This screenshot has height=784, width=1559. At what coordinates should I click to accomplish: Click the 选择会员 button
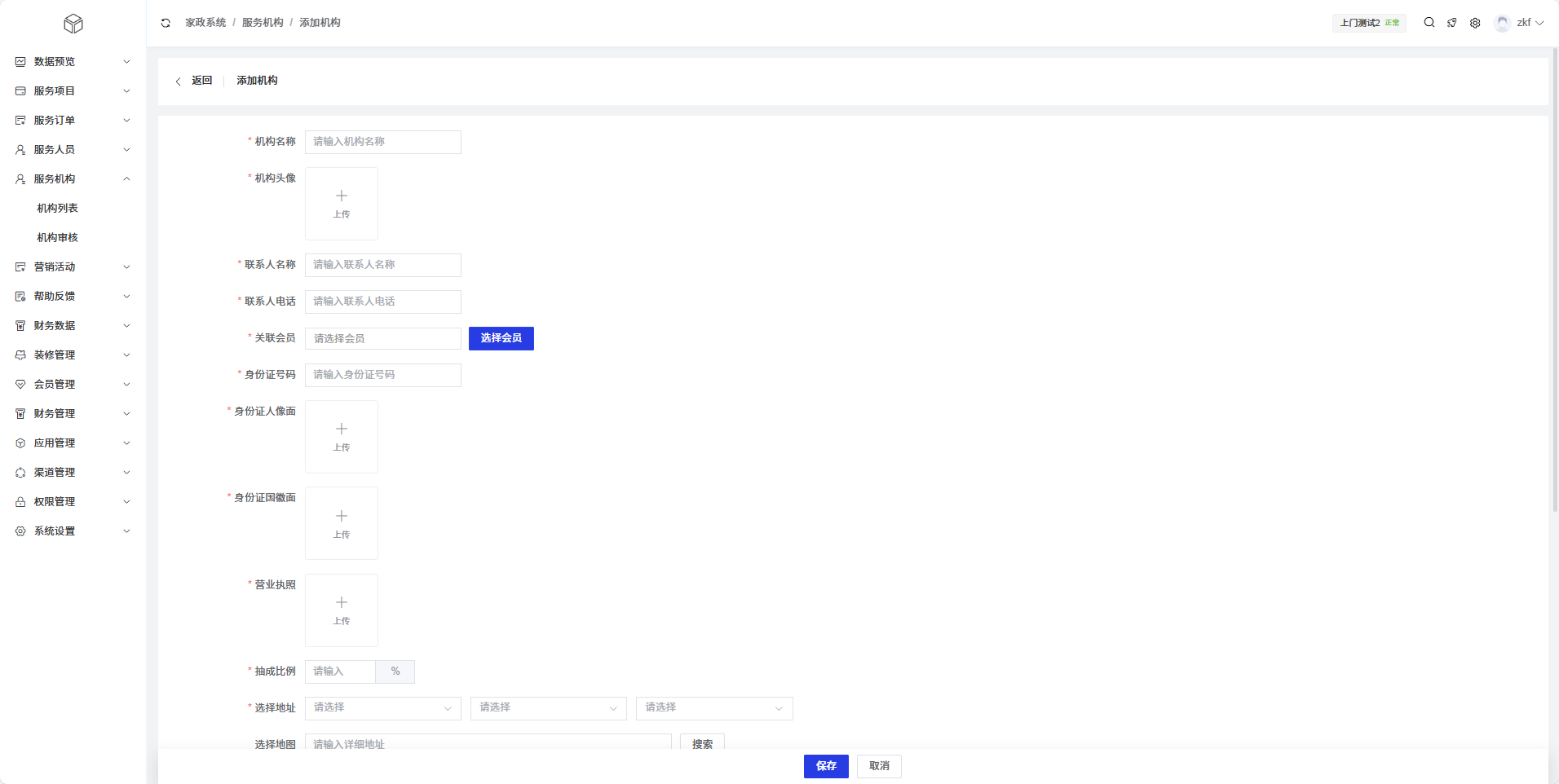coord(501,338)
